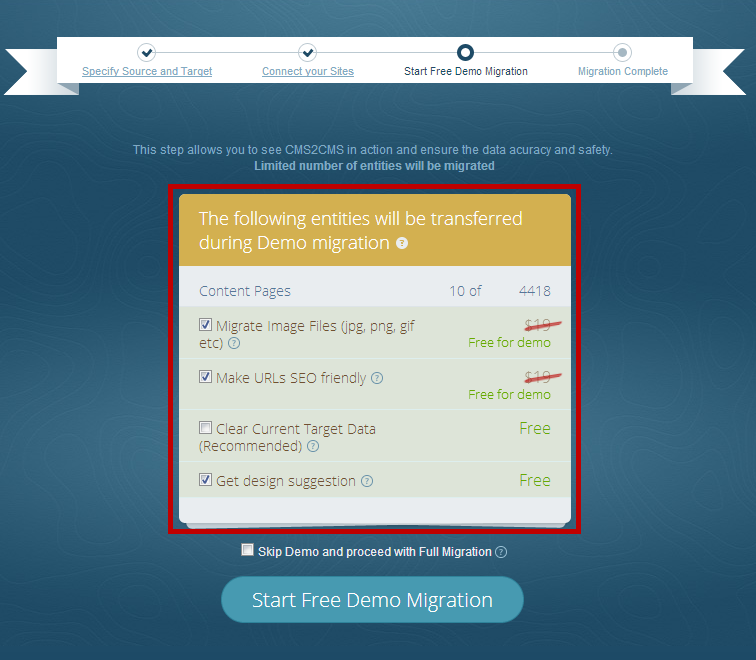The width and height of the screenshot is (756, 660).
Task: Click 'Free for demo' under Migrate Image Files price
Action: click(x=509, y=343)
